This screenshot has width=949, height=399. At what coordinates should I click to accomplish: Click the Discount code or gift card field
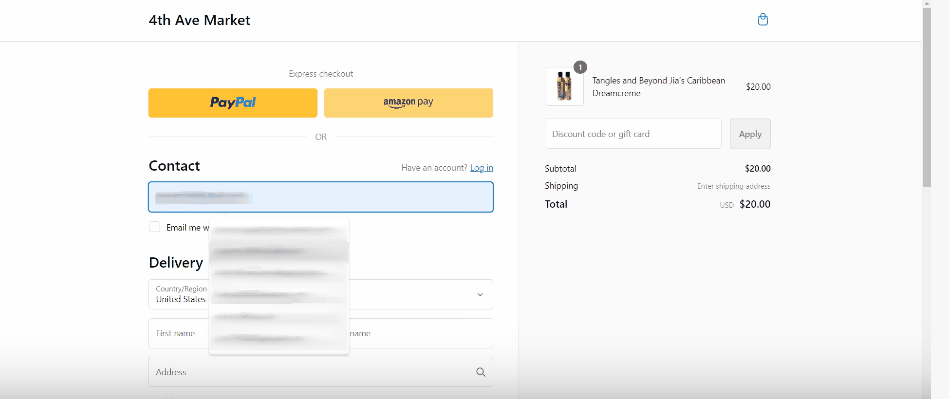(x=633, y=134)
